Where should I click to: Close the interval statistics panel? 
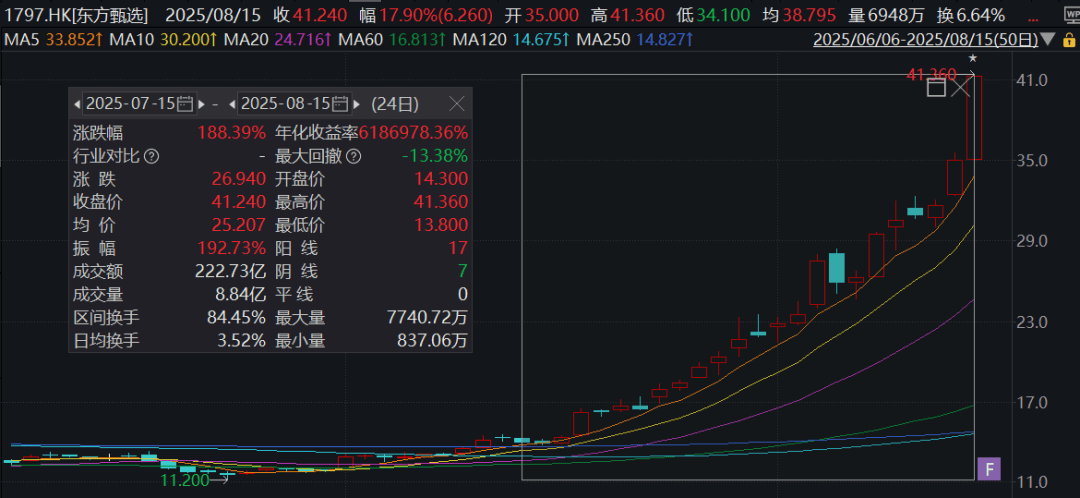(x=457, y=104)
